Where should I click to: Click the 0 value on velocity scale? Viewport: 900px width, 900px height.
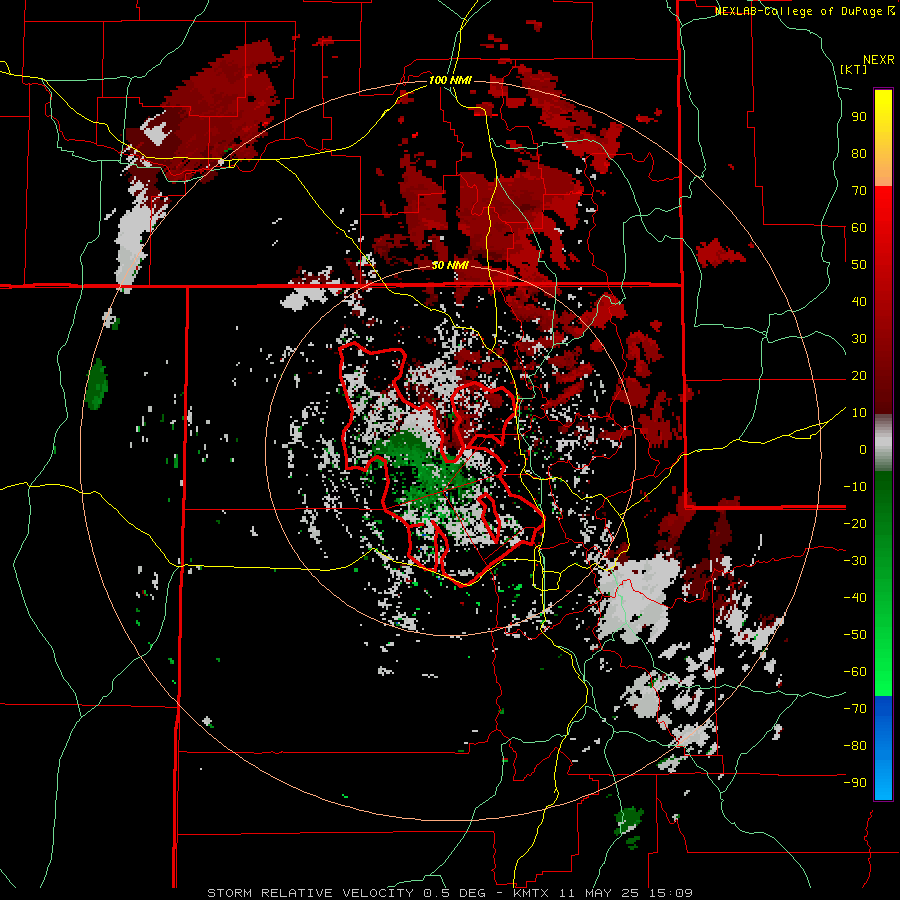[x=863, y=449]
